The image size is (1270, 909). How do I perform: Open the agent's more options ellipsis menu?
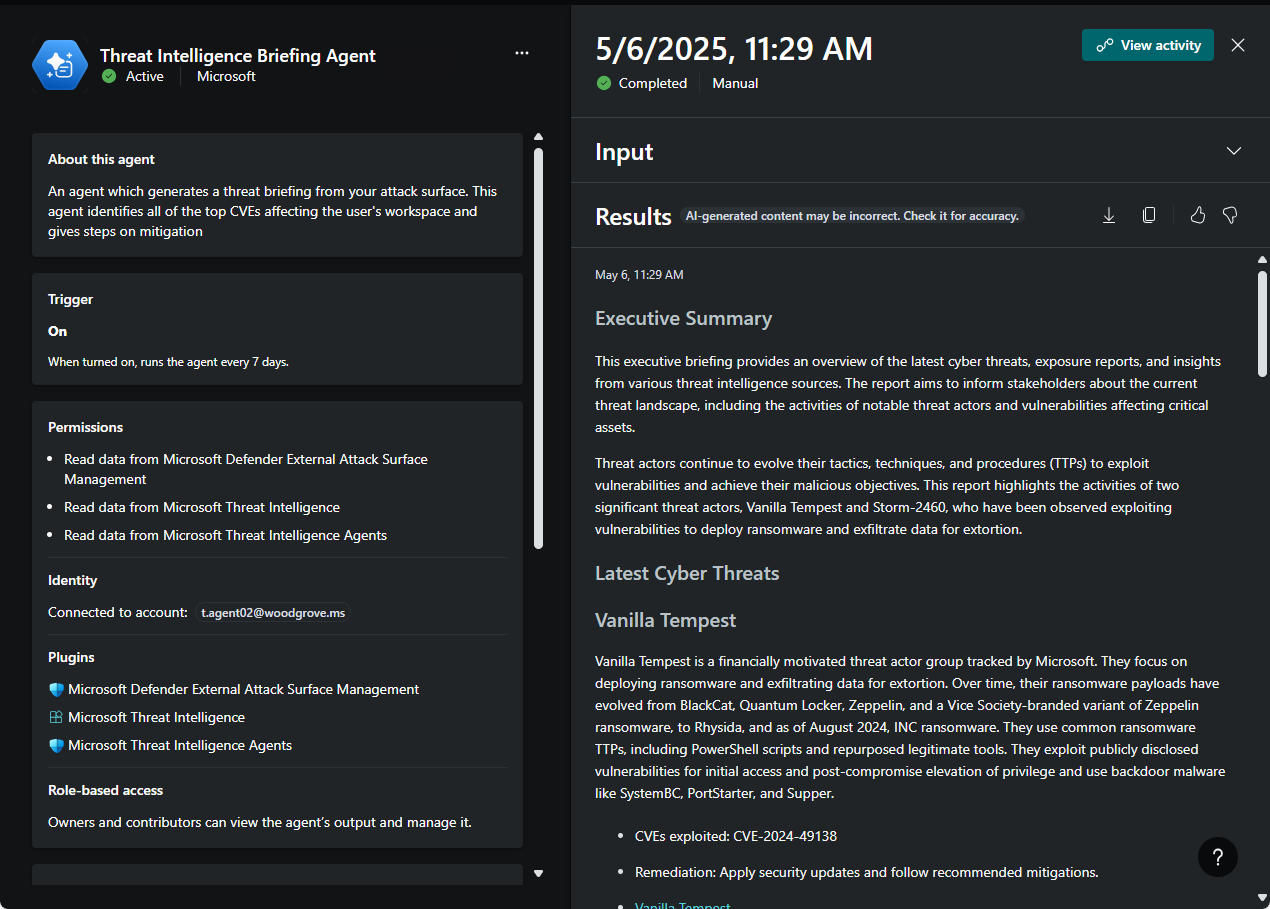[522, 53]
